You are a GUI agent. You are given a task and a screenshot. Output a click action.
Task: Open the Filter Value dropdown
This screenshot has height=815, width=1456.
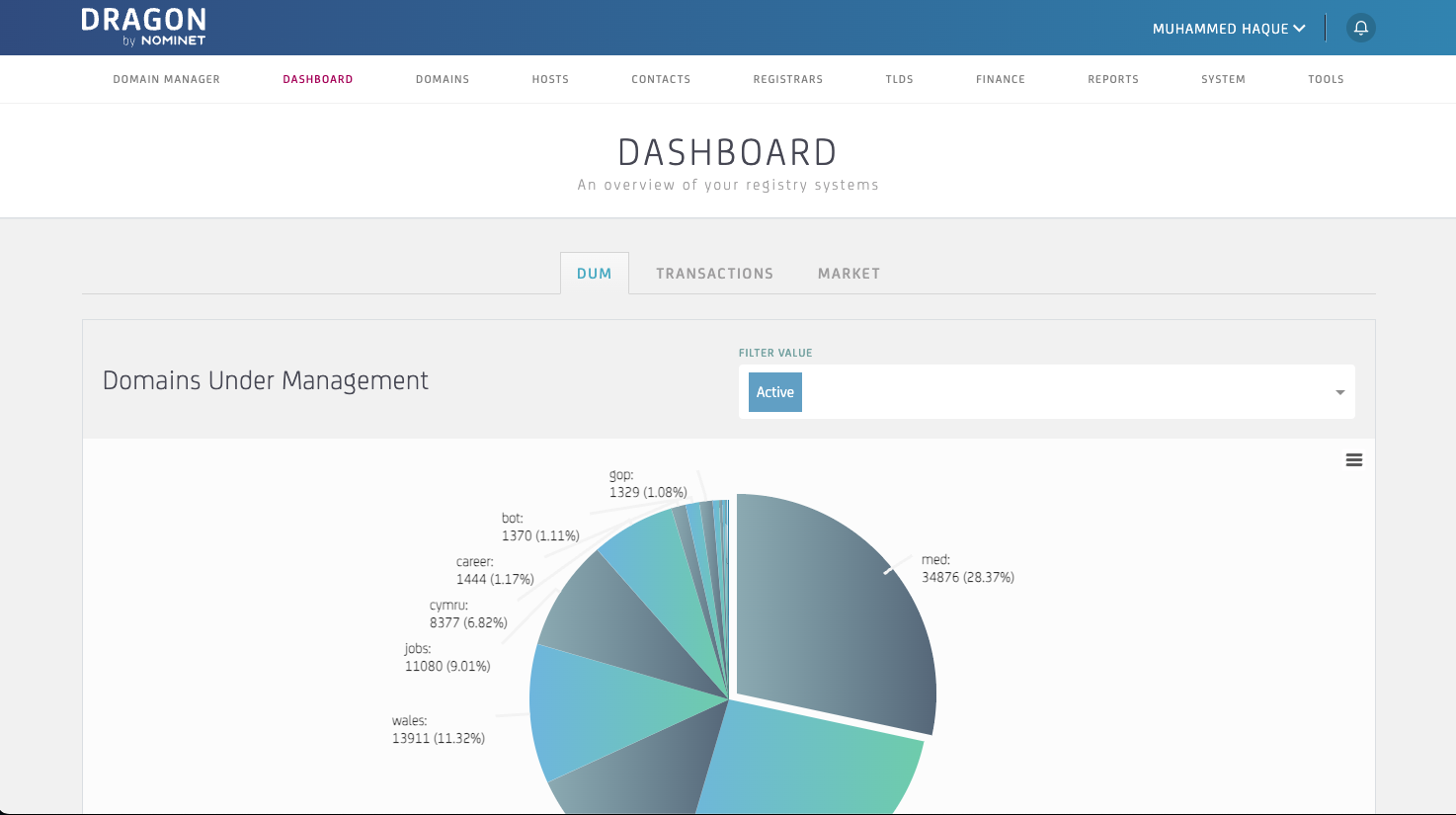[1047, 392]
